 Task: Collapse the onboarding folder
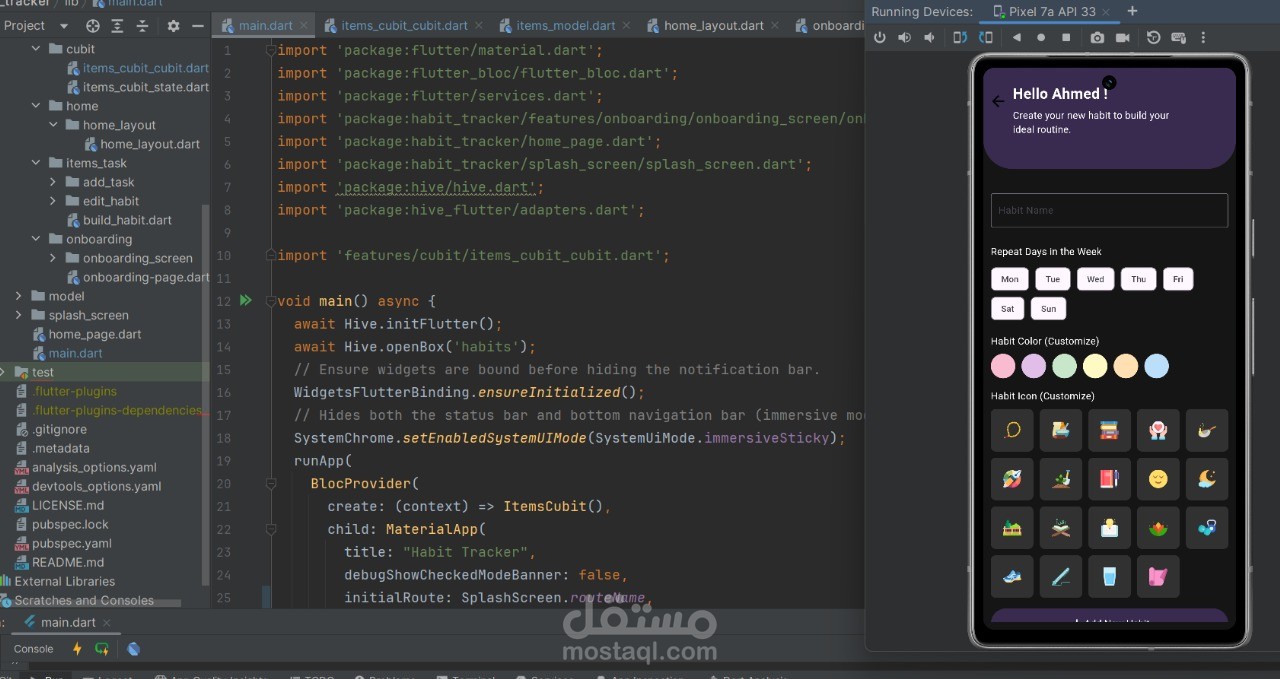pos(36,239)
